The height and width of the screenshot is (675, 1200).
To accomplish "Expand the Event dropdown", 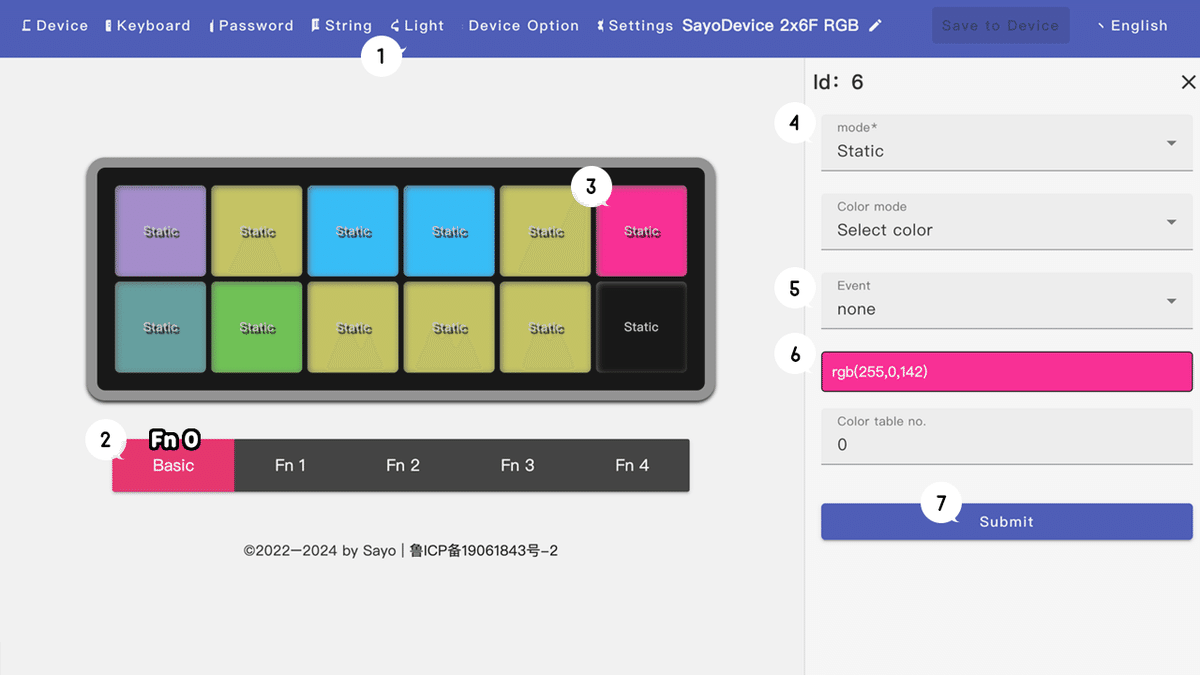I will coord(1006,300).
